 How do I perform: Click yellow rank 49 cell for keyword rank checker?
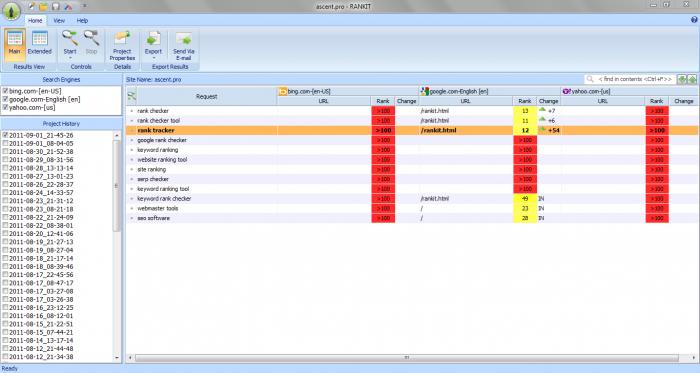click(x=525, y=199)
